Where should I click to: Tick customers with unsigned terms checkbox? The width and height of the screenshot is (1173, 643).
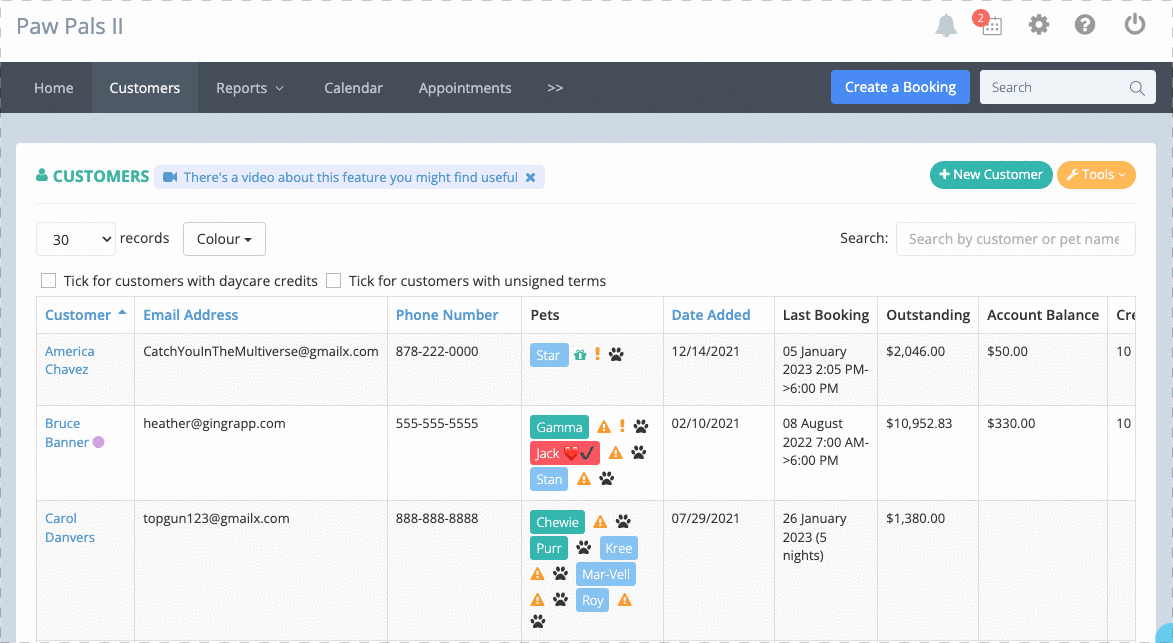point(334,280)
